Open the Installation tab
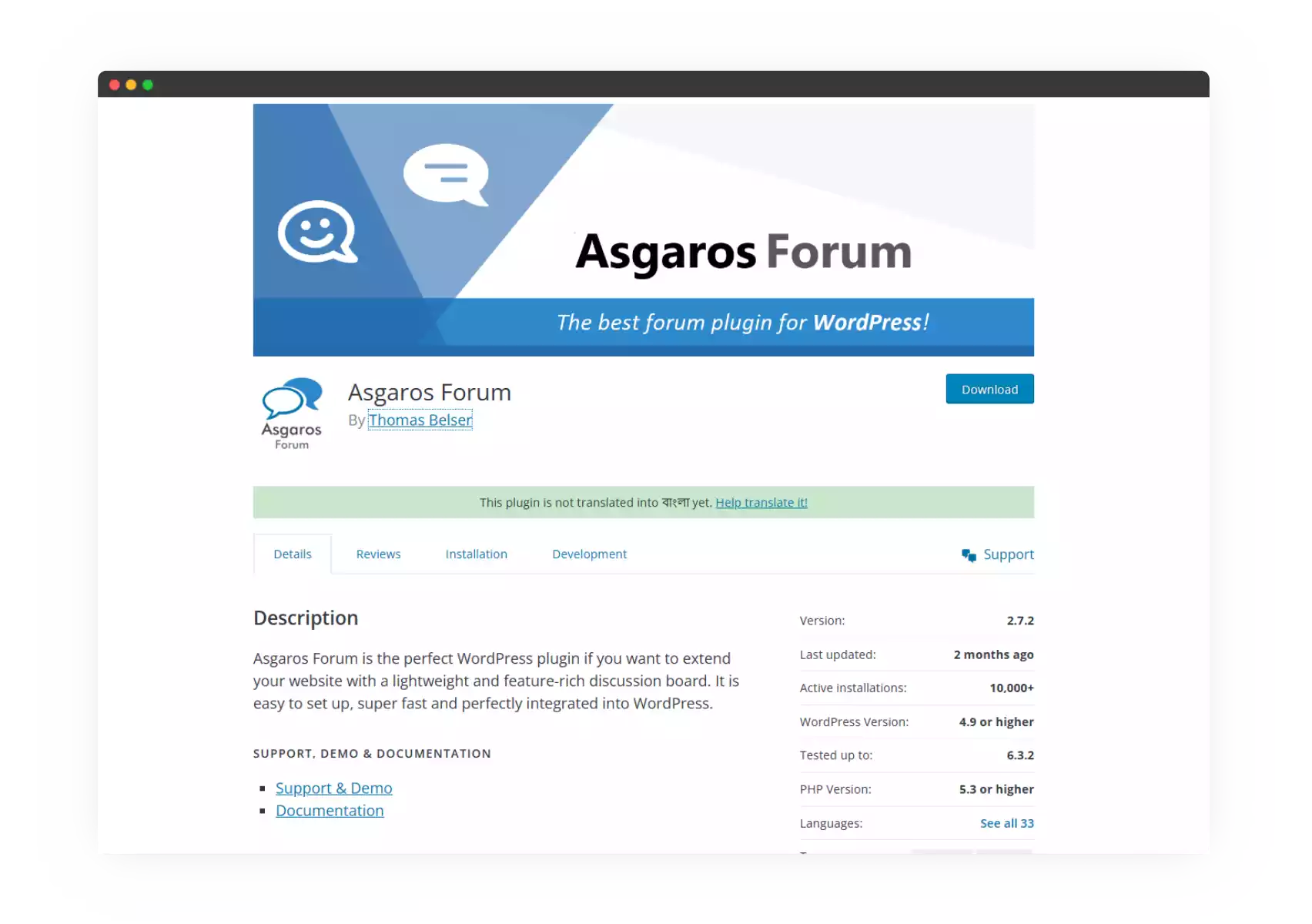This screenshot has width=1312, height=924. (476, 554)
